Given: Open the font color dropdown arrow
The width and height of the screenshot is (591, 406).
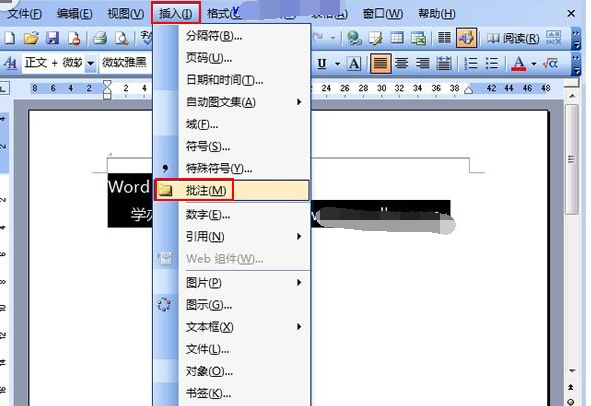Looking at the screenshot, I should [x=534, y=64].
